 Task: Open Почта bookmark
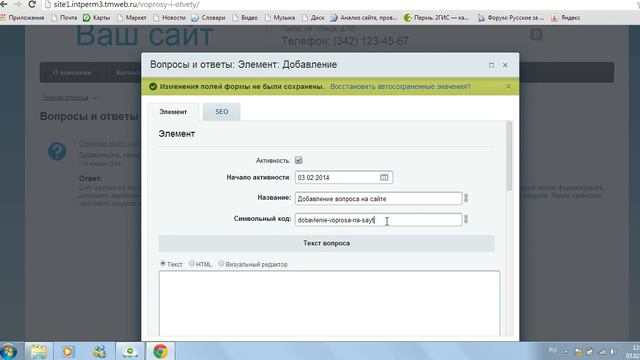[64, 18]
